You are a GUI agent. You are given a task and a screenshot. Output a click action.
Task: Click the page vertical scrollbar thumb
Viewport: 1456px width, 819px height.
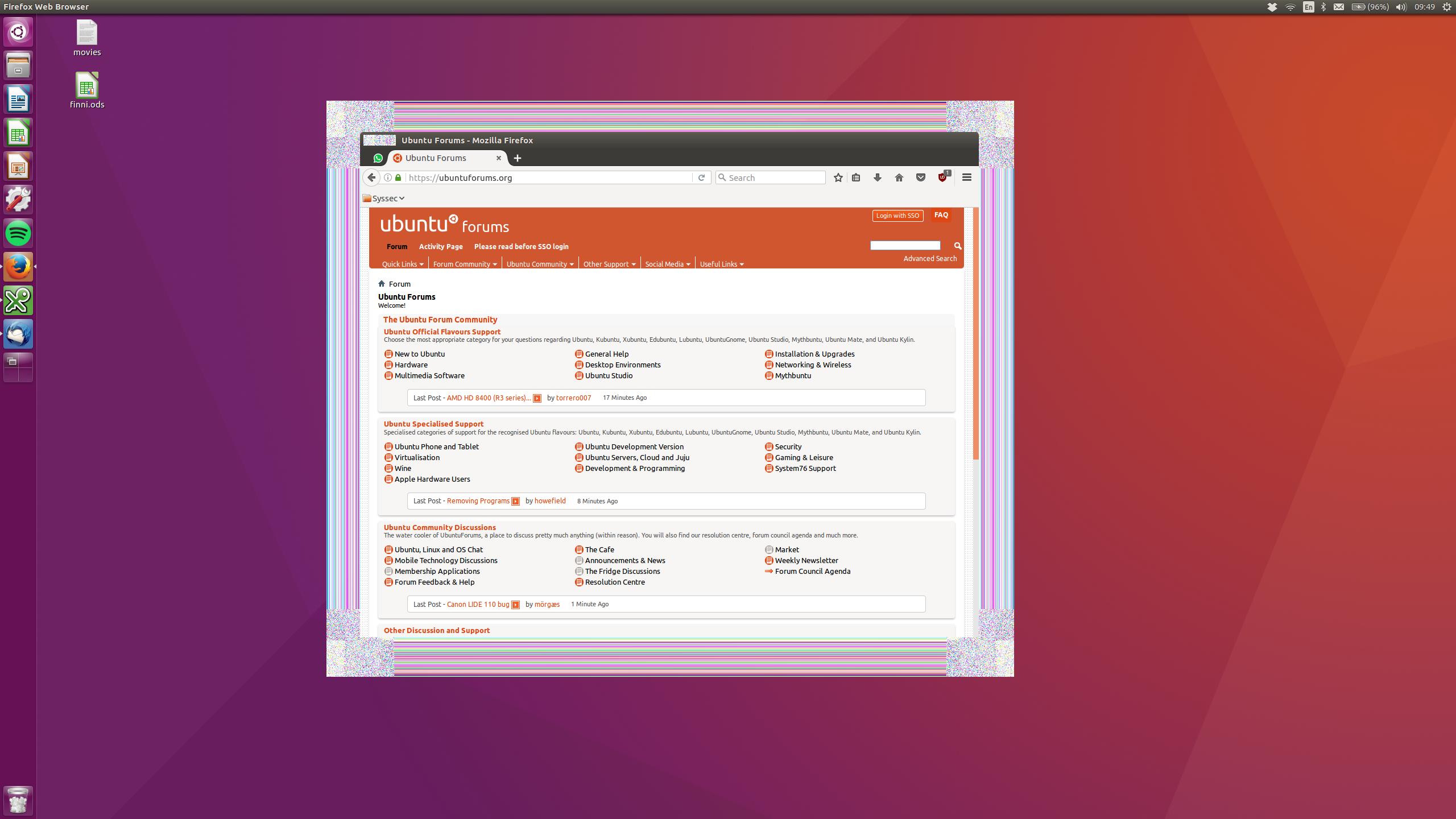click(976, 333)
